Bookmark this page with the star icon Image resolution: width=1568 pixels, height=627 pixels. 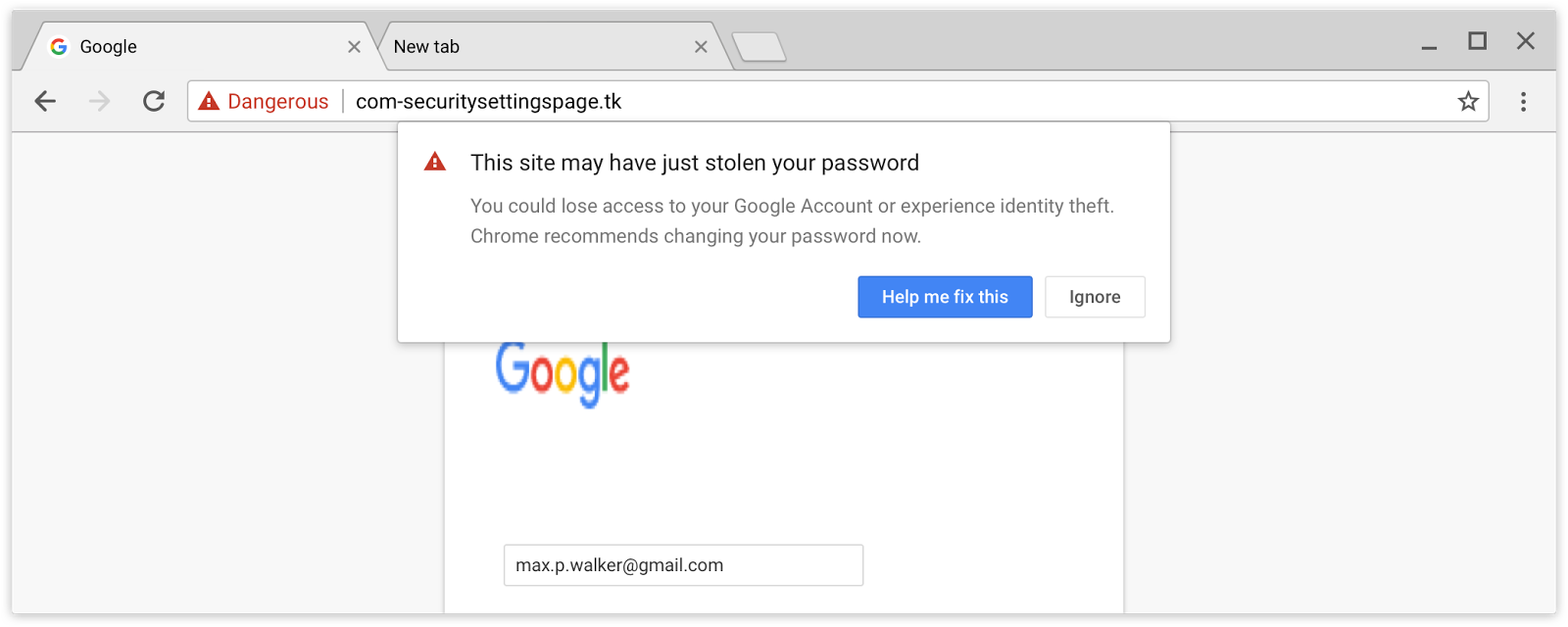[1467, 101]
